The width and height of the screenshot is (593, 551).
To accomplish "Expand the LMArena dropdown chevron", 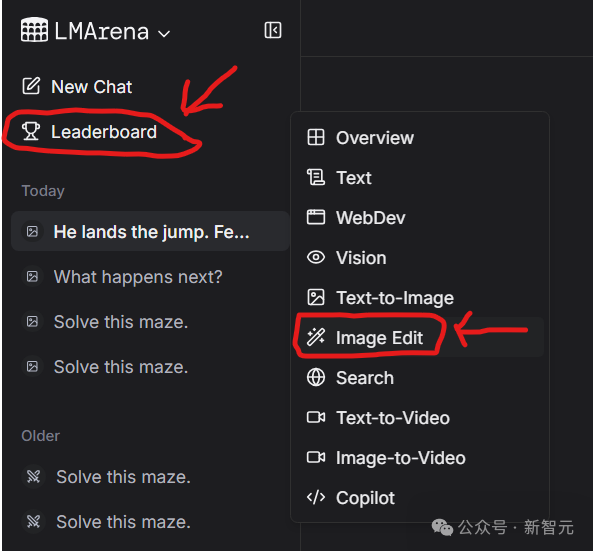I will (164, 34).
